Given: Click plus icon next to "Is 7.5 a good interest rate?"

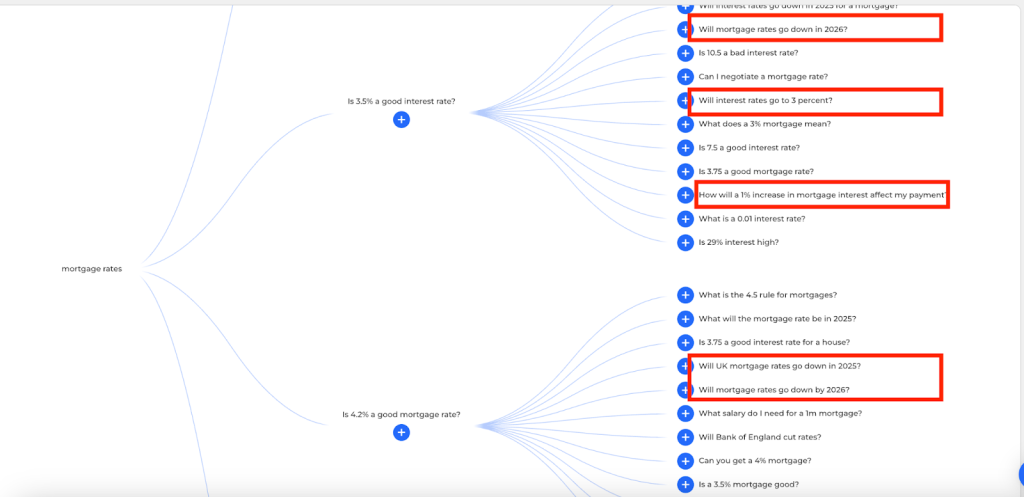Looking at the screenshot, I should tap(685, 148).
